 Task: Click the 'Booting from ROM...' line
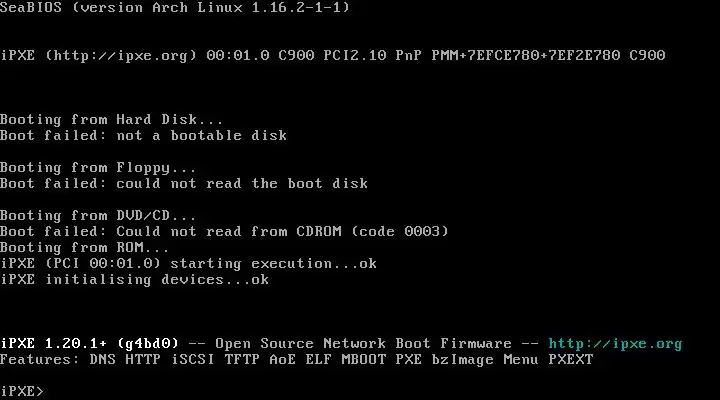(84, 248)
